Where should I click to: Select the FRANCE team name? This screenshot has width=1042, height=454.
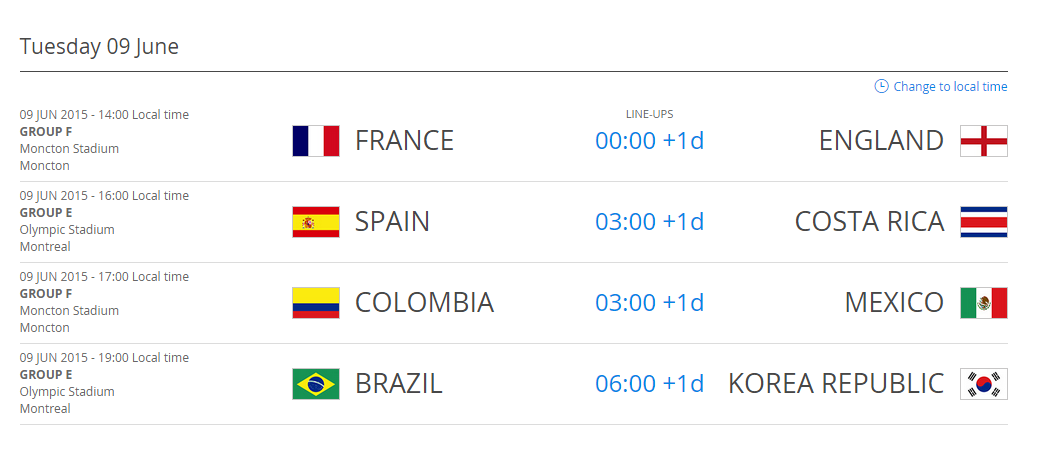click(x=404, y=141)
